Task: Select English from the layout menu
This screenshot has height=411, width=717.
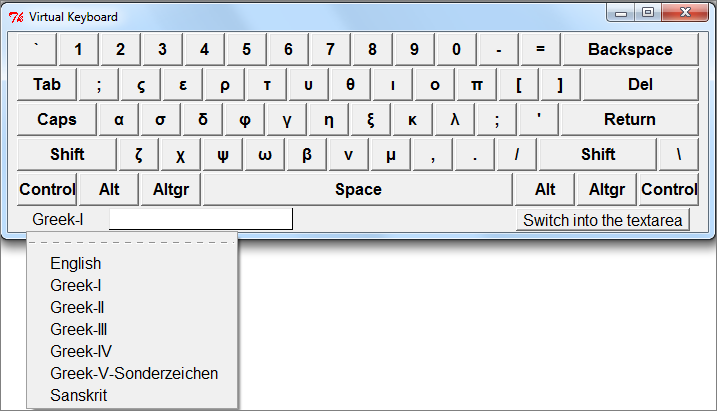Action: [x=75, y=263]
